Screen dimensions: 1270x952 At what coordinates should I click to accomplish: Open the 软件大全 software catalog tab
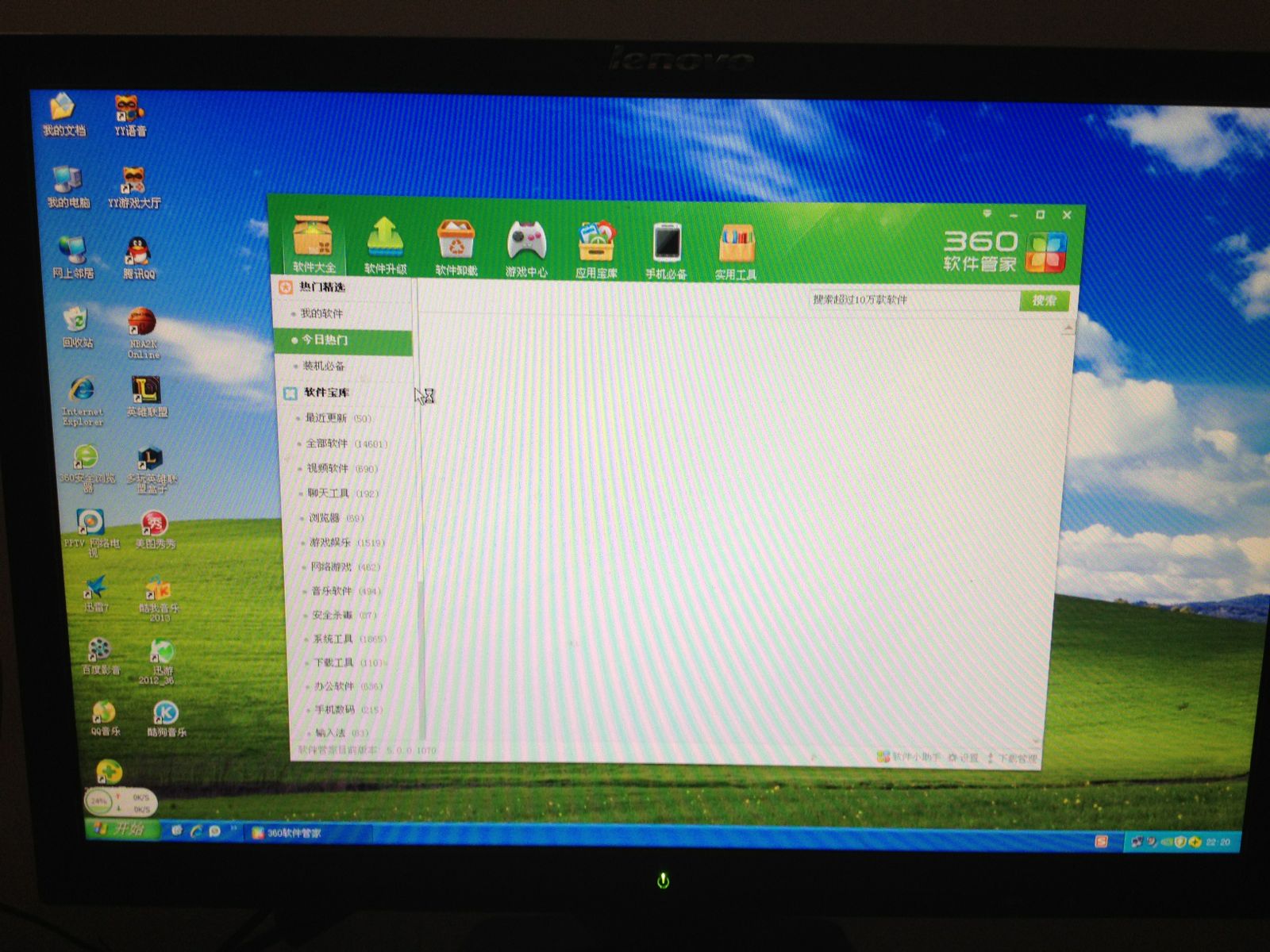coord(314,244)
